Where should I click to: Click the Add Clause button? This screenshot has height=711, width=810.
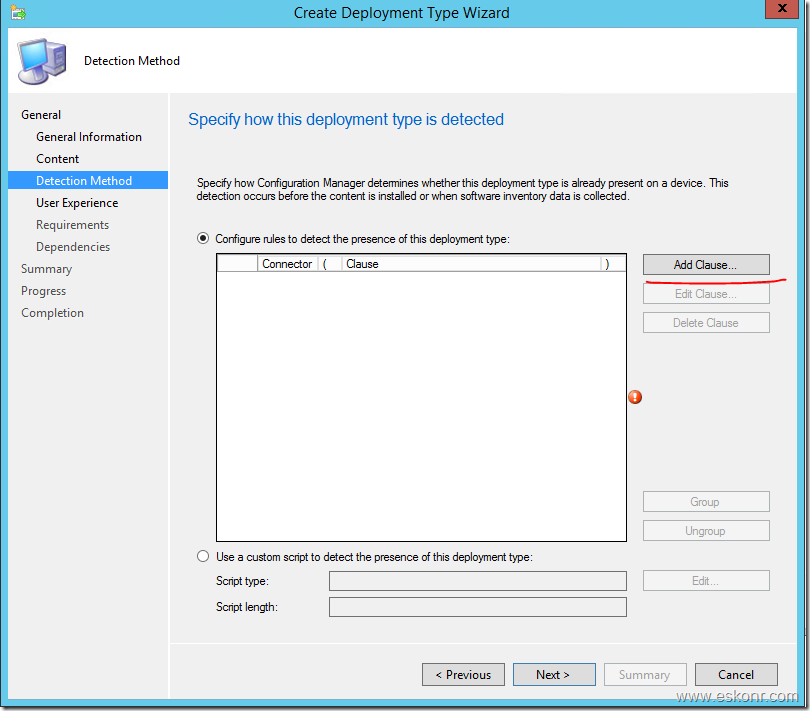click(705, 265)
